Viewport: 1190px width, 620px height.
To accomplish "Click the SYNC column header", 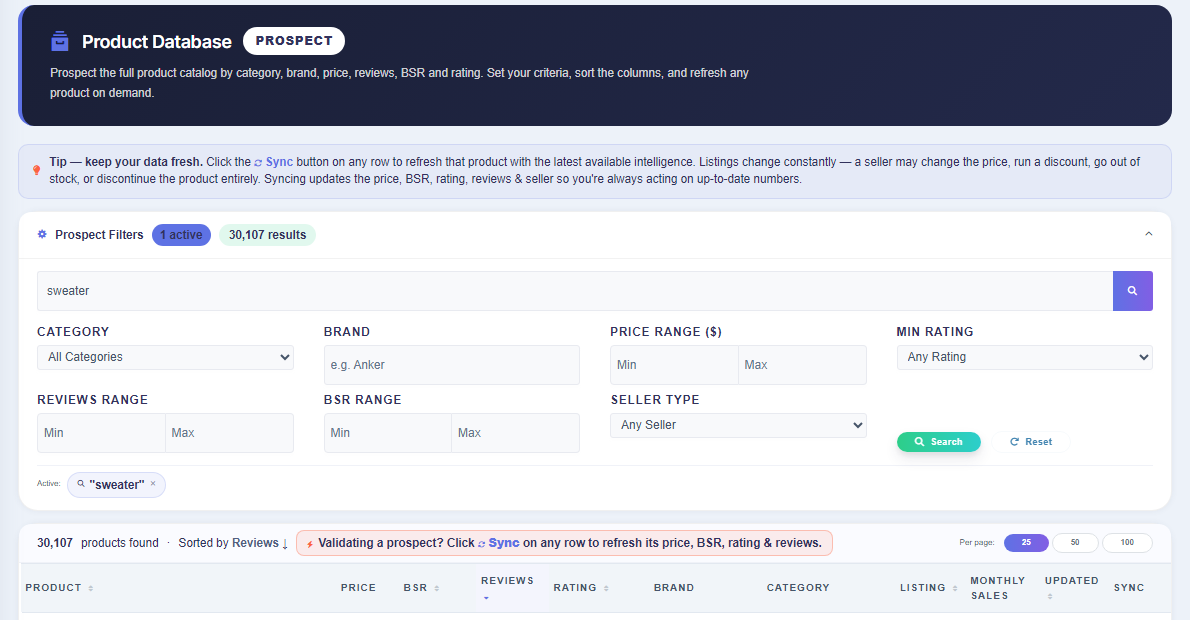I will tap(1129, 587).
